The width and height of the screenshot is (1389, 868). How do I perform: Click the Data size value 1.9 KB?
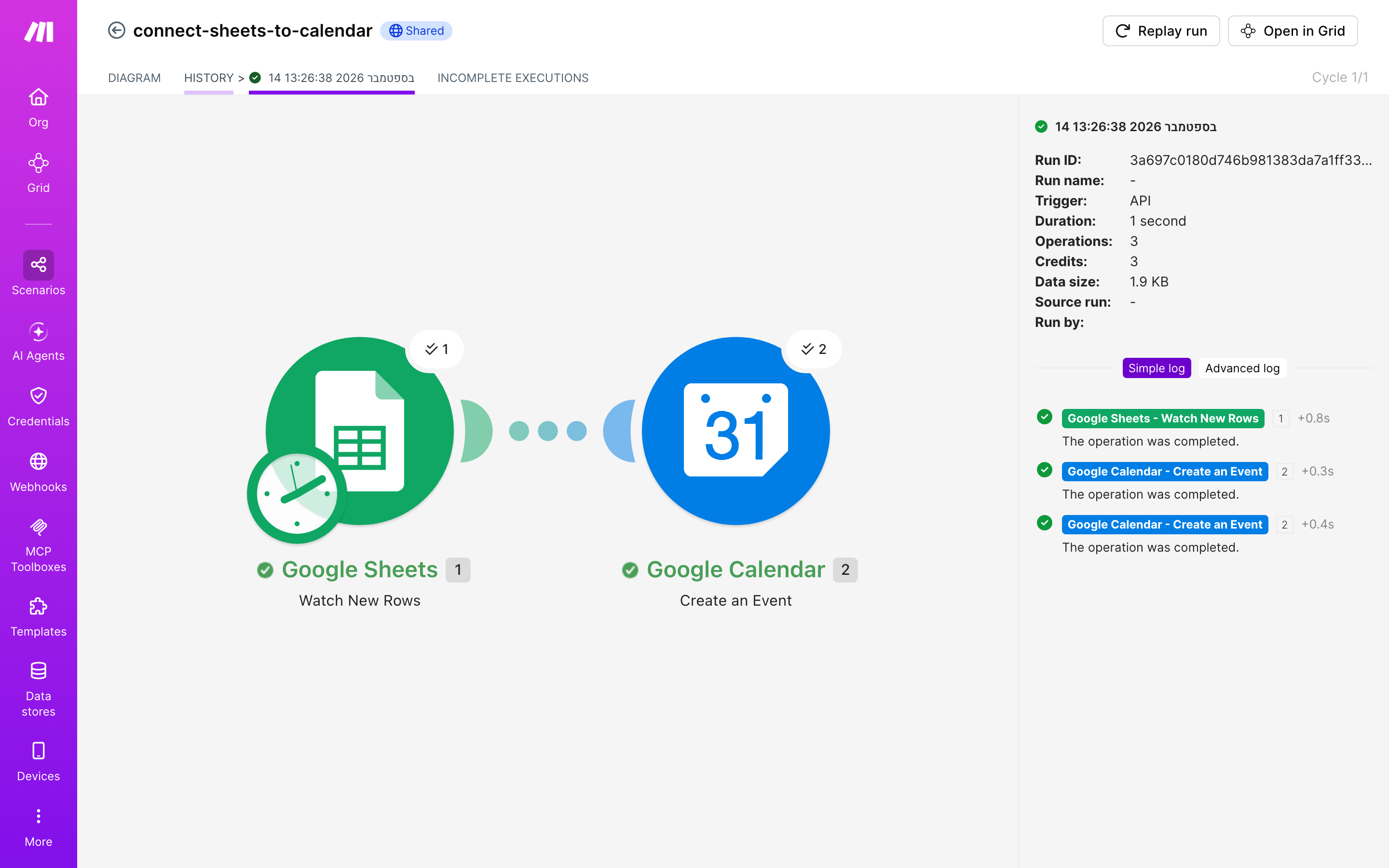point(1149,282)
